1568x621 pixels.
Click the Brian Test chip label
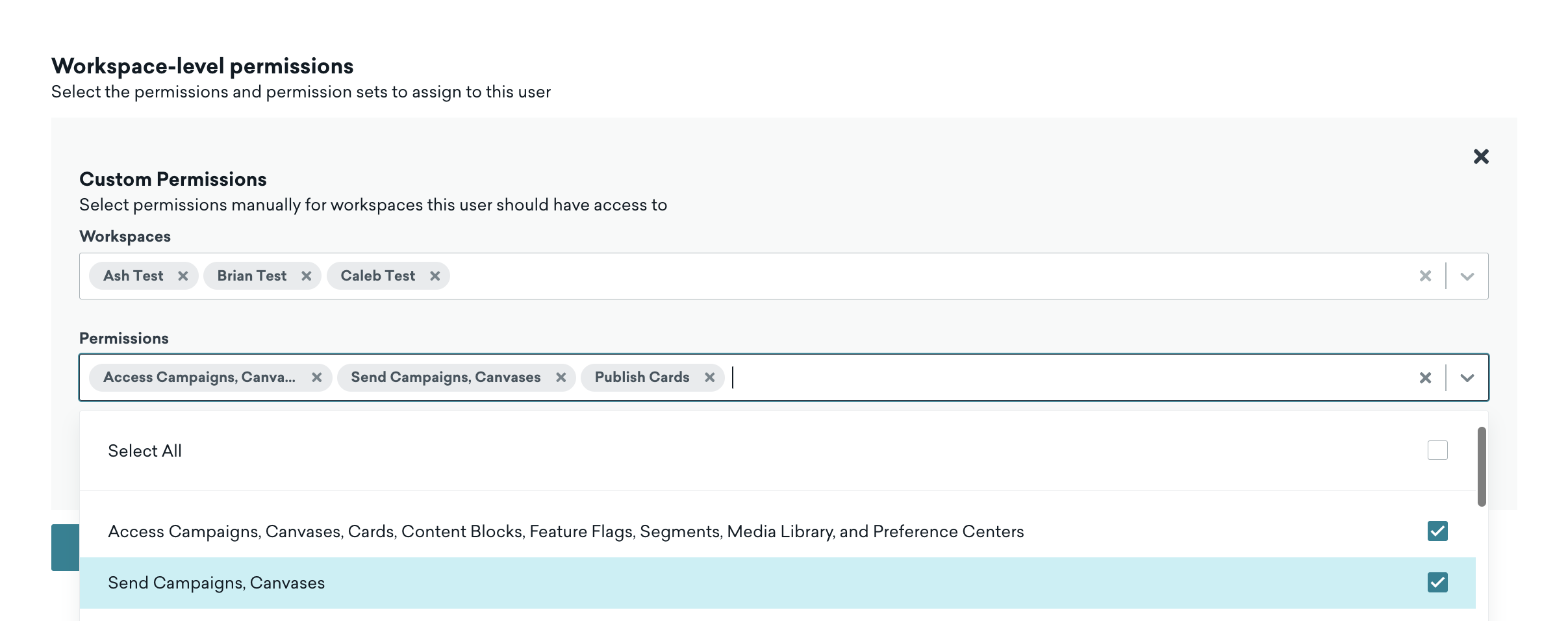[x=252, y=276]
